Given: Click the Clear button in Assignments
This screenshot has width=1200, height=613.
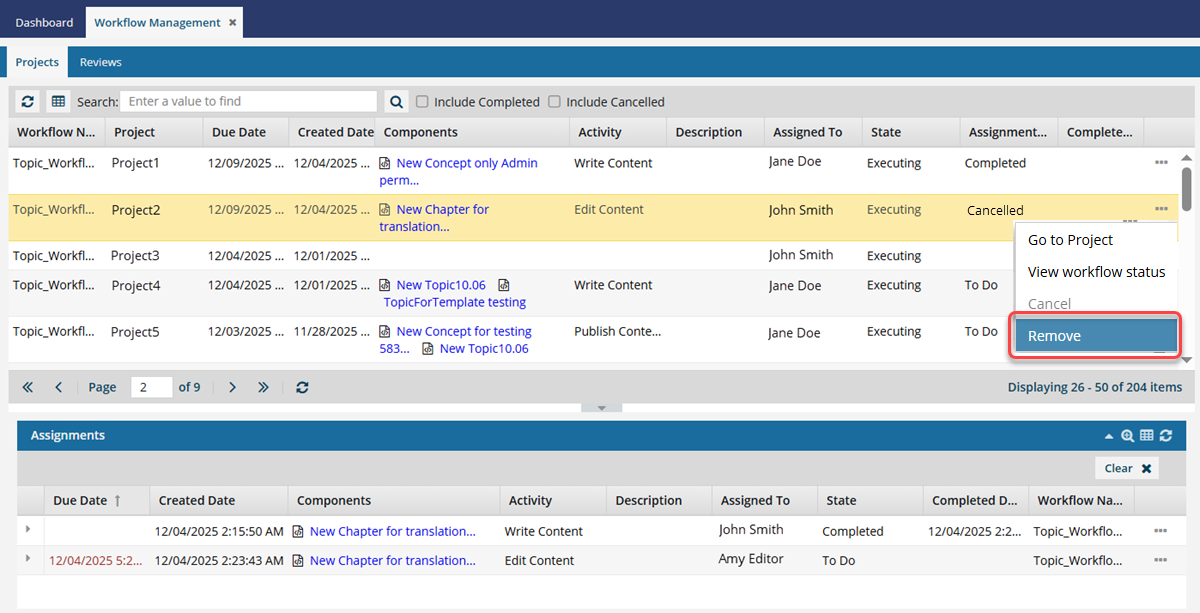Looking at the screenshot, I should 1129,468.
